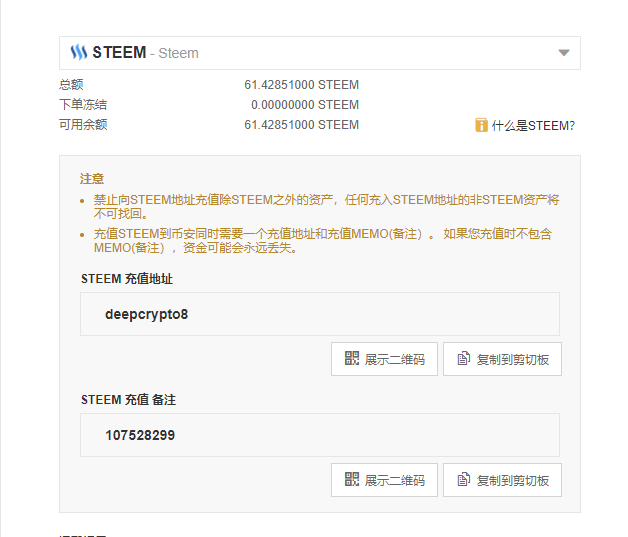
Task: Open the 什么是STEEM? help link
Action: click(x=533, y=126)
